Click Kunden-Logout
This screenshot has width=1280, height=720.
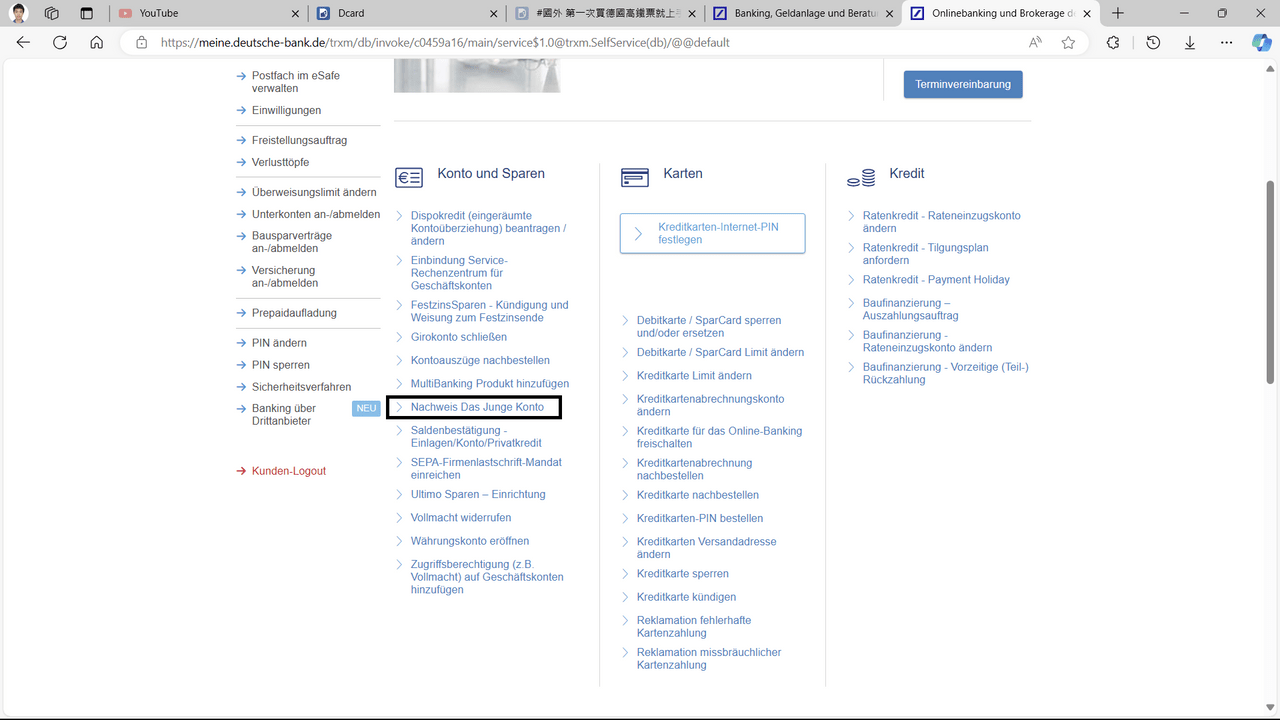(x=289, y=471)
